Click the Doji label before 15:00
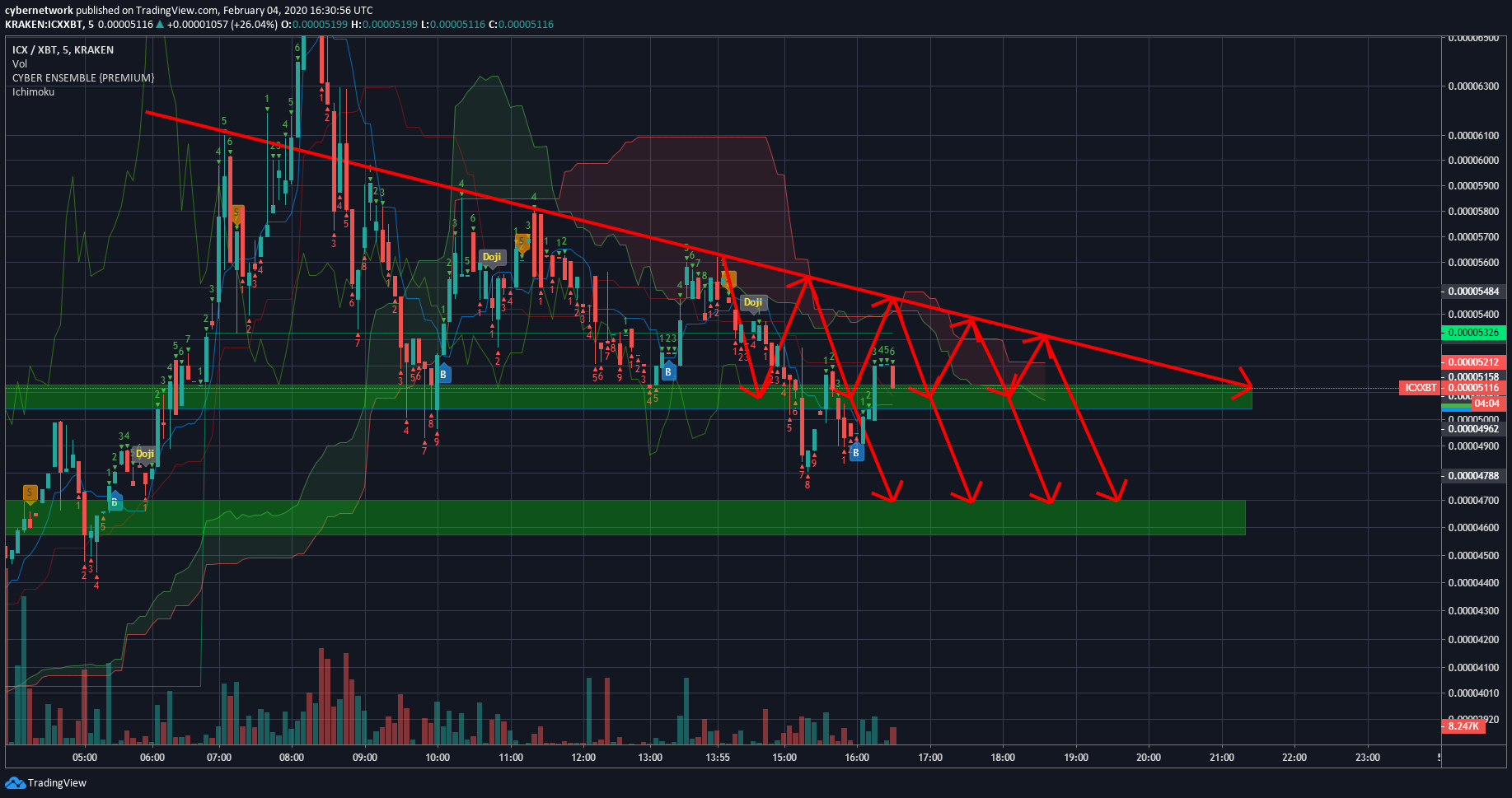1512x798 pixels. tap(753, 302)
